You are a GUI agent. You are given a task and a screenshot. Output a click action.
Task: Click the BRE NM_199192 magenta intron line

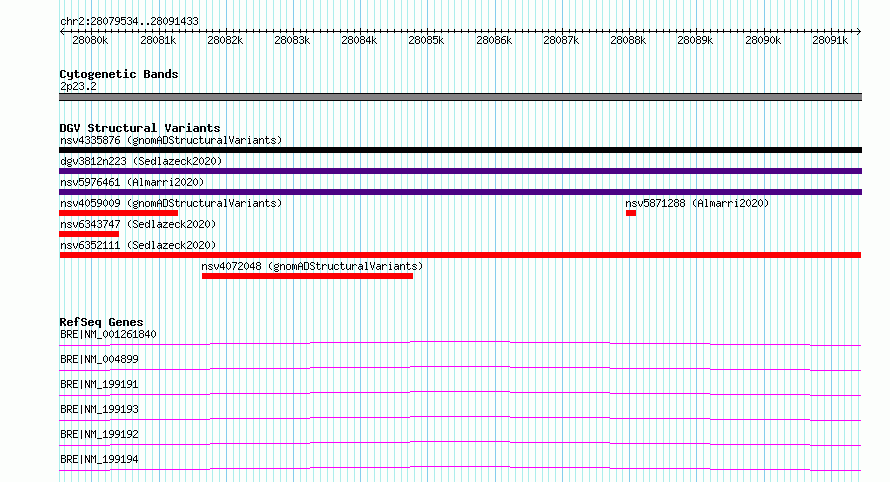(x=460, y=443)
